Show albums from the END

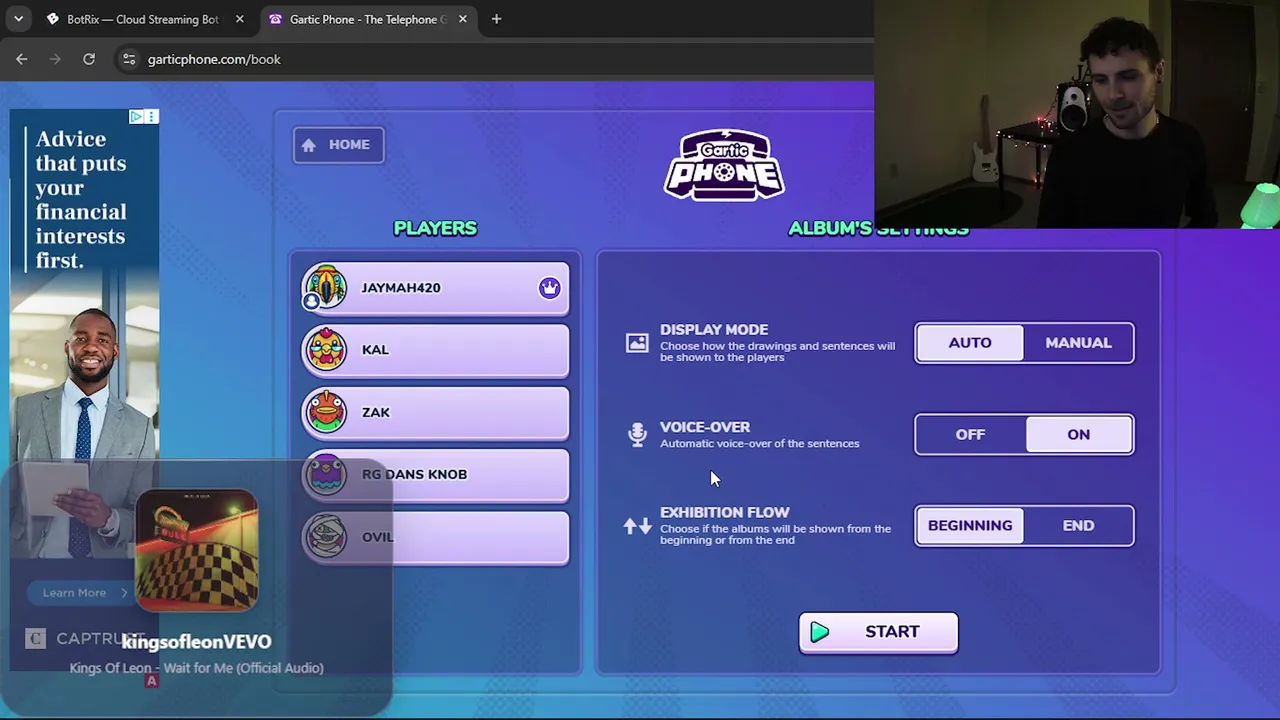tap(1078, 526)
